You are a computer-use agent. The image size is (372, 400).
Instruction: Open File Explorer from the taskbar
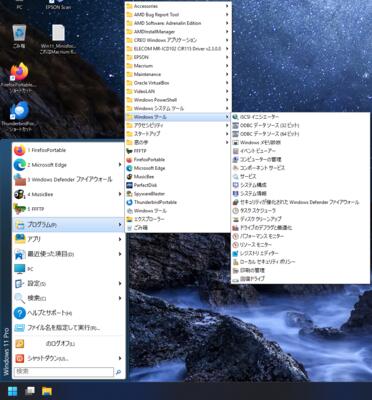(x=47, y=391)
